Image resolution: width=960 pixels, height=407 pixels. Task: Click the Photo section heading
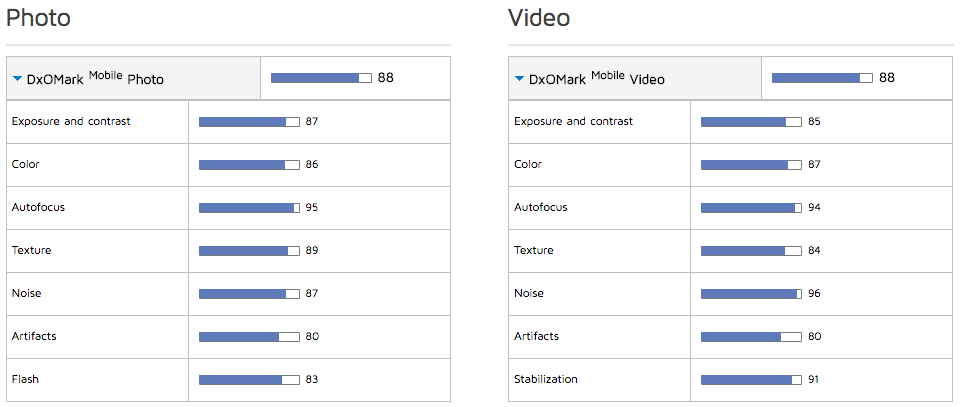click(x=38, y=17)
